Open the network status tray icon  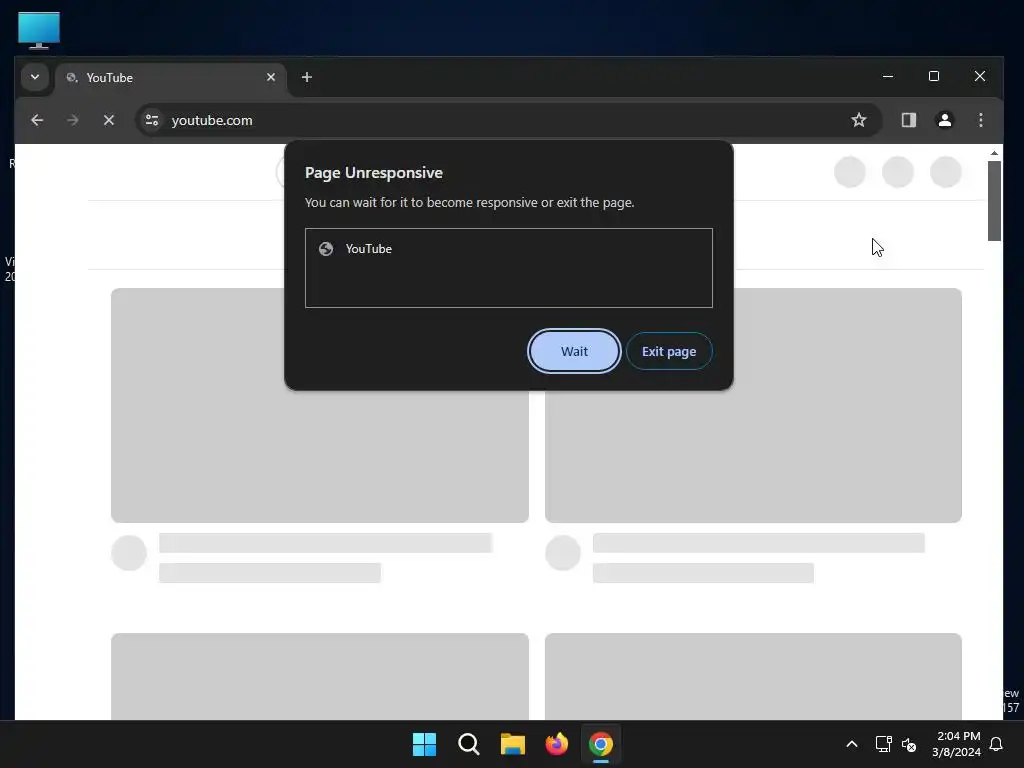pos(883,744)
